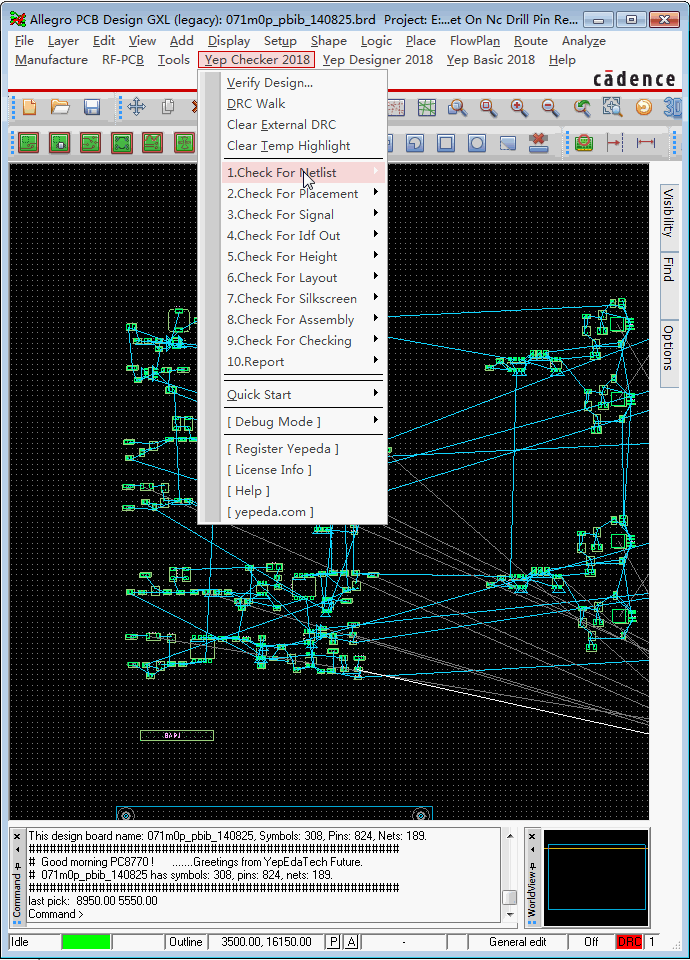This screenshot has height=960, width=690.
Task: Click the Zoom Out minus icon
Action: click(x=550, y=108)
